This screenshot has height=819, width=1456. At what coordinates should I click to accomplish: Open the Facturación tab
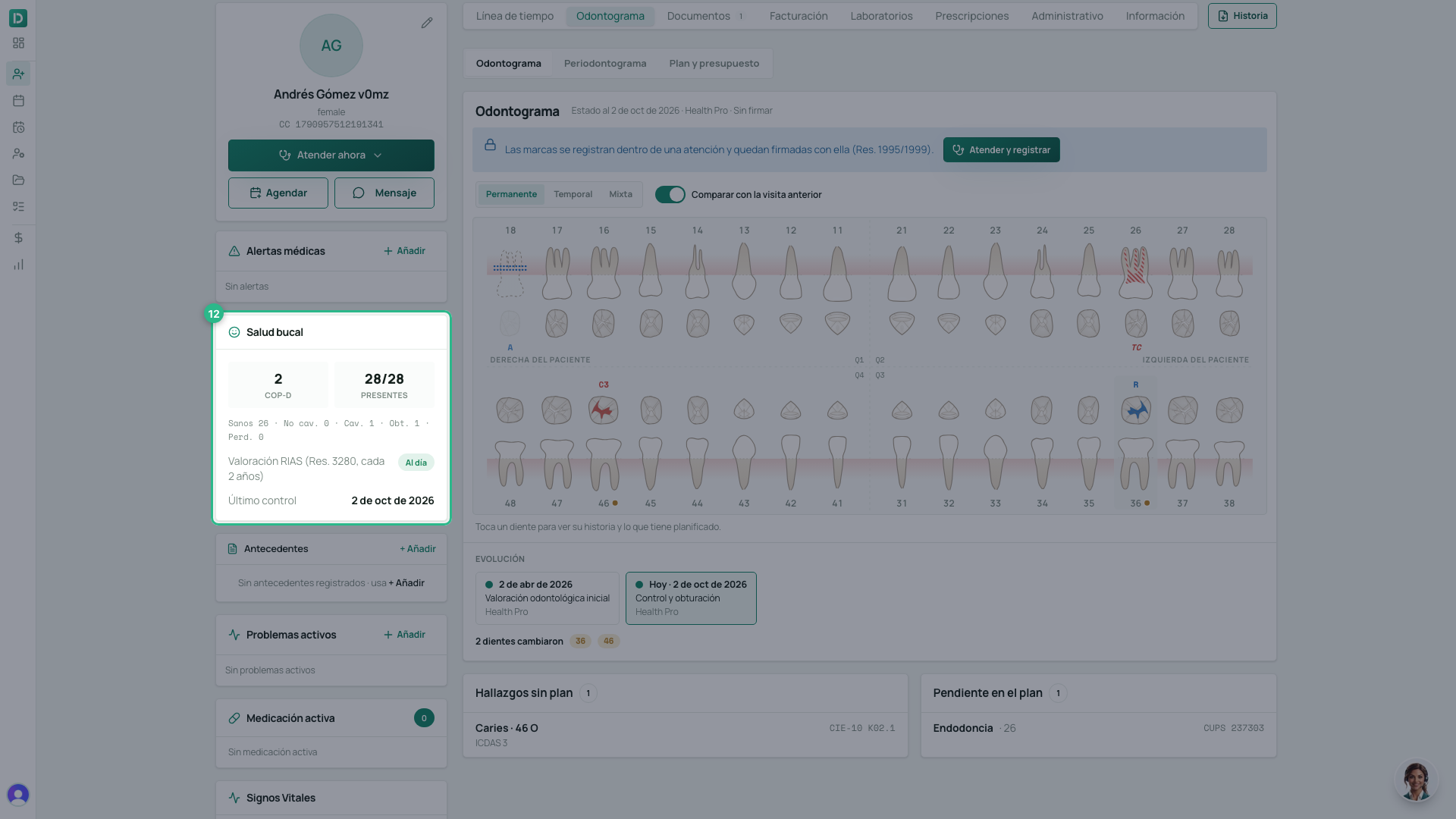[799, 16]
